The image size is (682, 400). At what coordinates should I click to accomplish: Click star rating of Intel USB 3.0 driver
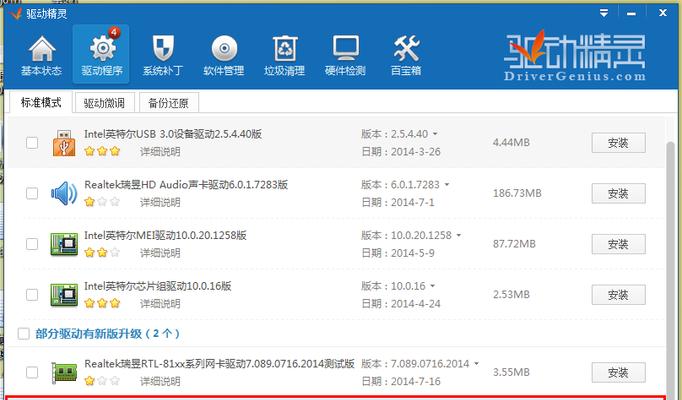coord(102,151)
